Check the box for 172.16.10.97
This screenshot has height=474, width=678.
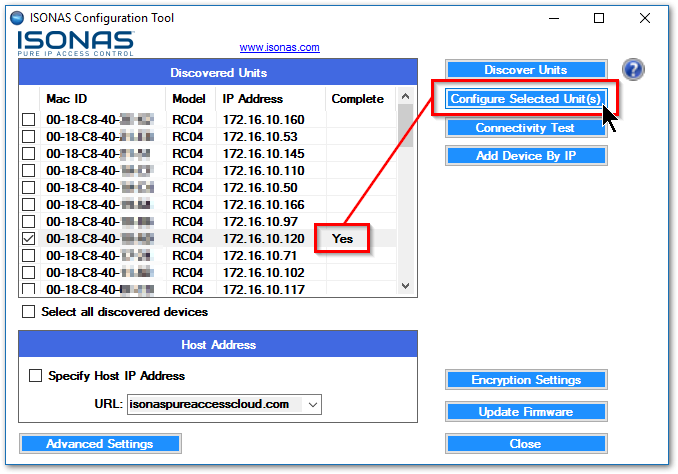coord(29,221)
